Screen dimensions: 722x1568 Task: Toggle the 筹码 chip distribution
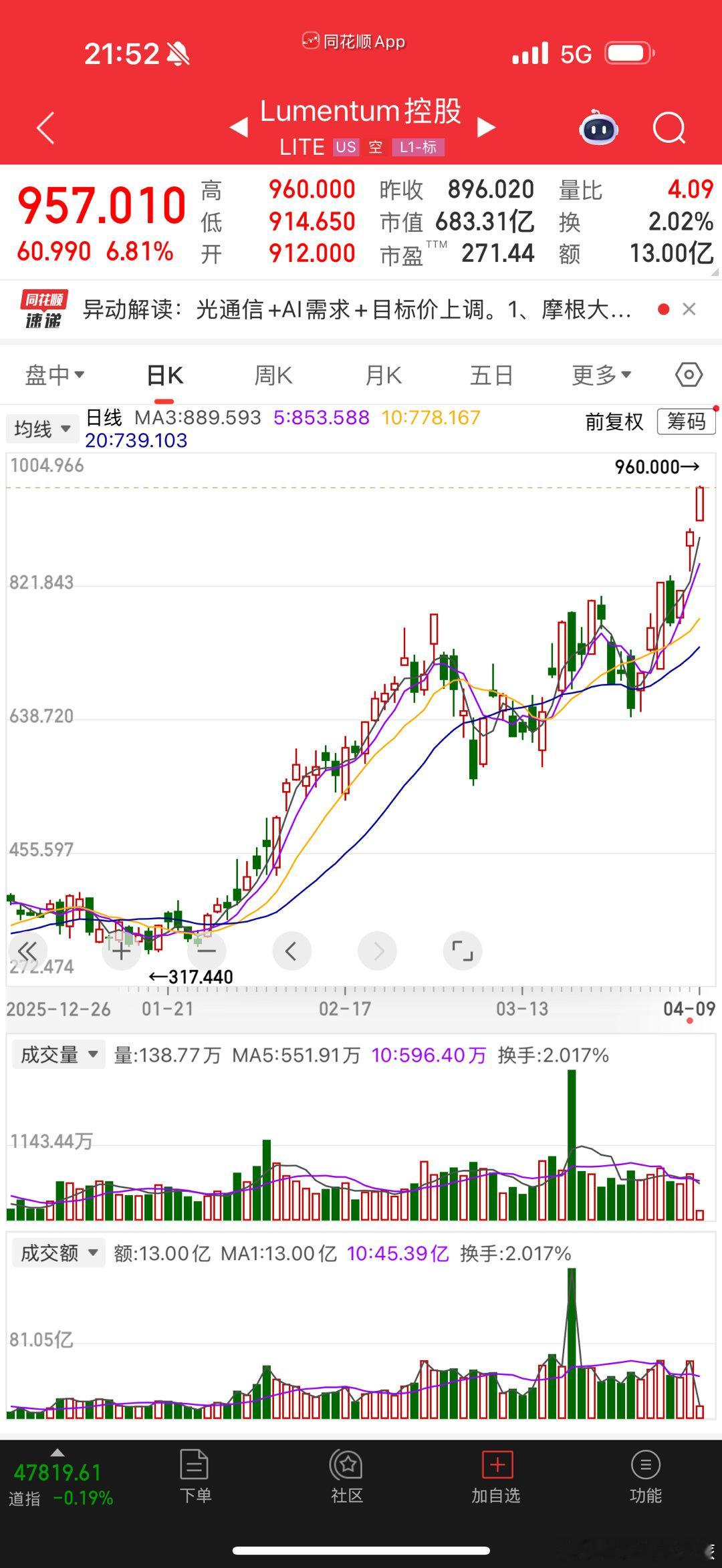(686, 422)
